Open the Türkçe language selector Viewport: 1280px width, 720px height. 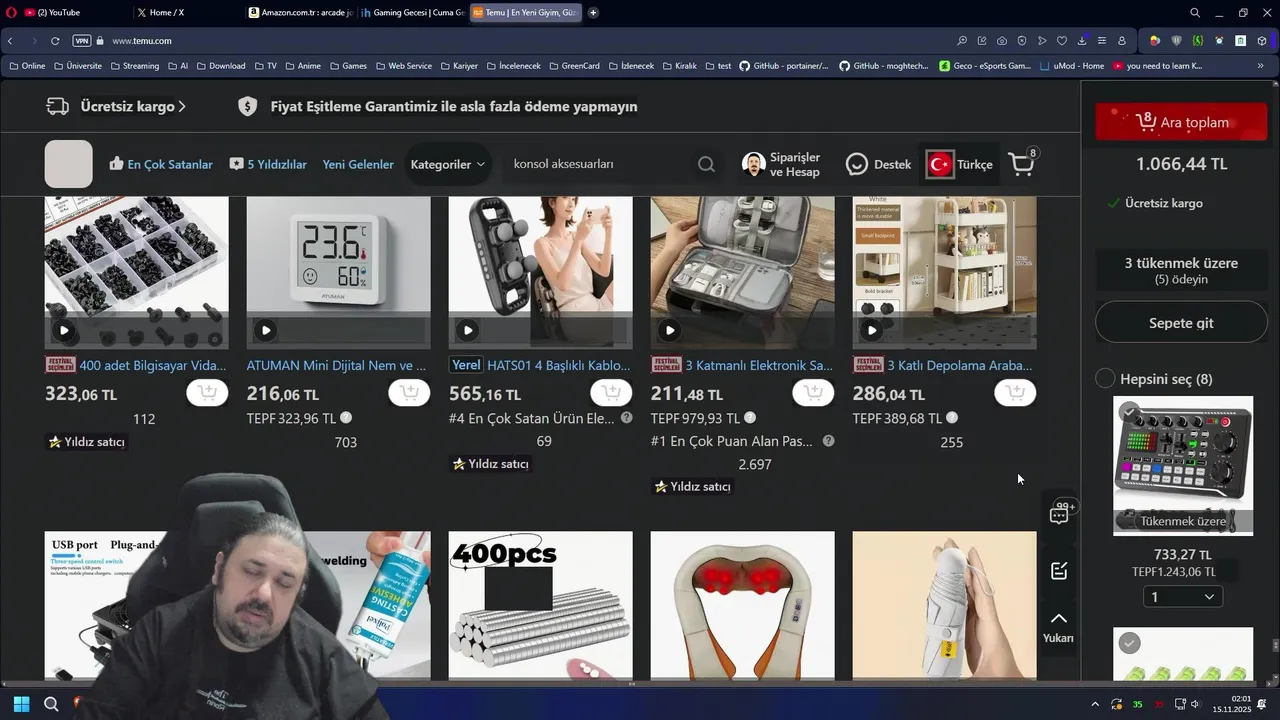pyautogui.click(x=959, y=164)
